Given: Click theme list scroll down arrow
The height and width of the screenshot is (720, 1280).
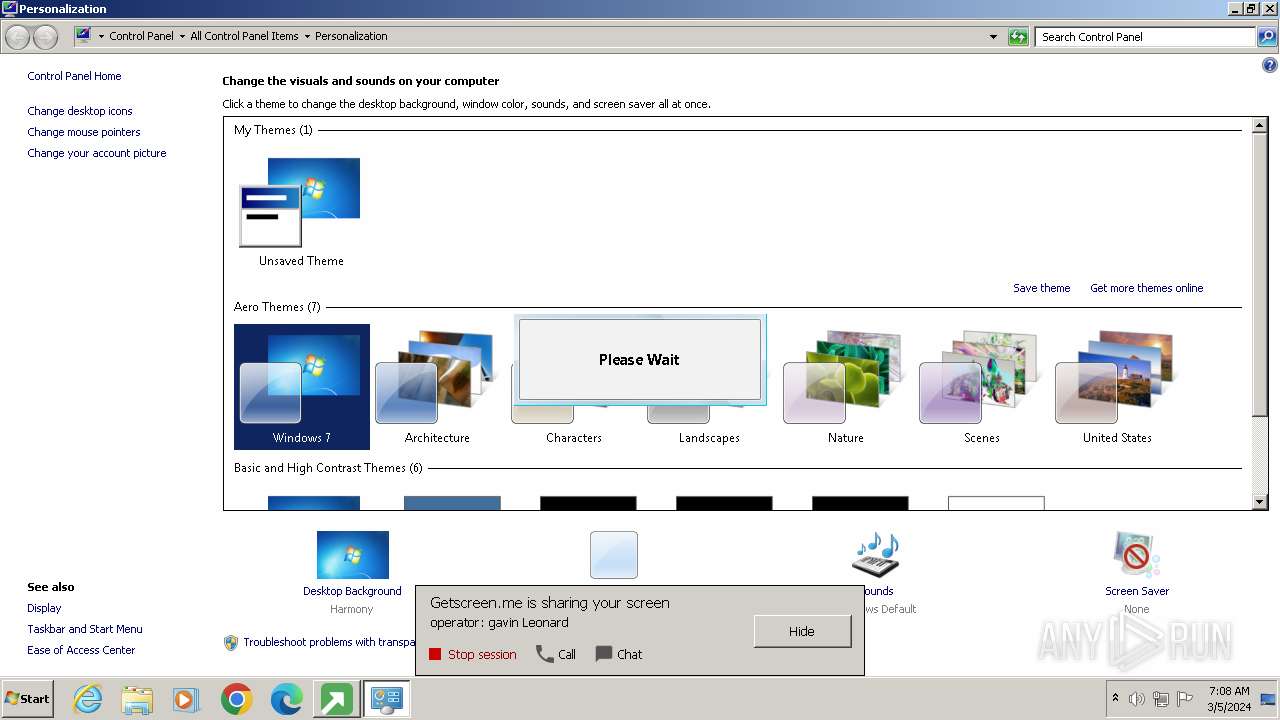Looking at the screenshot, I should point(1260,502).
